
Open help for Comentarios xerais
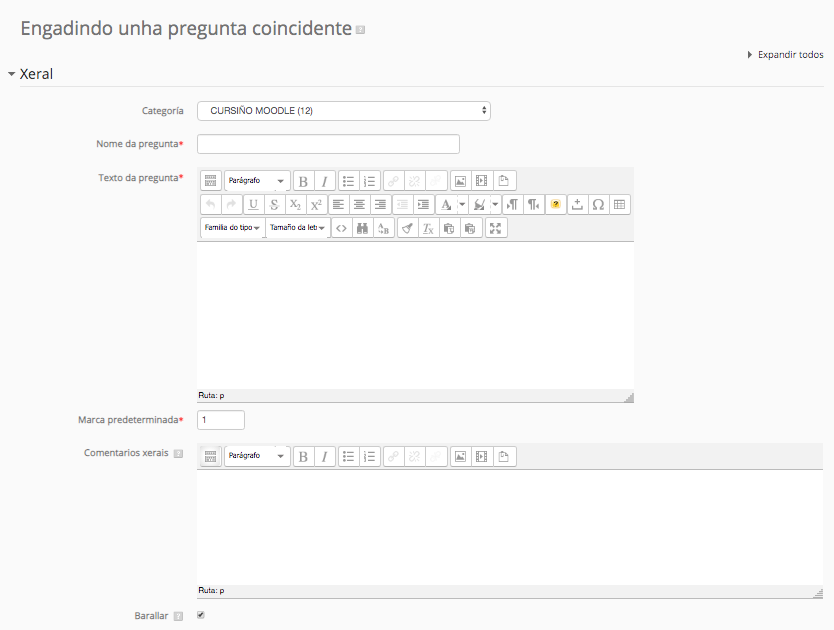click(x=178, y=453)
